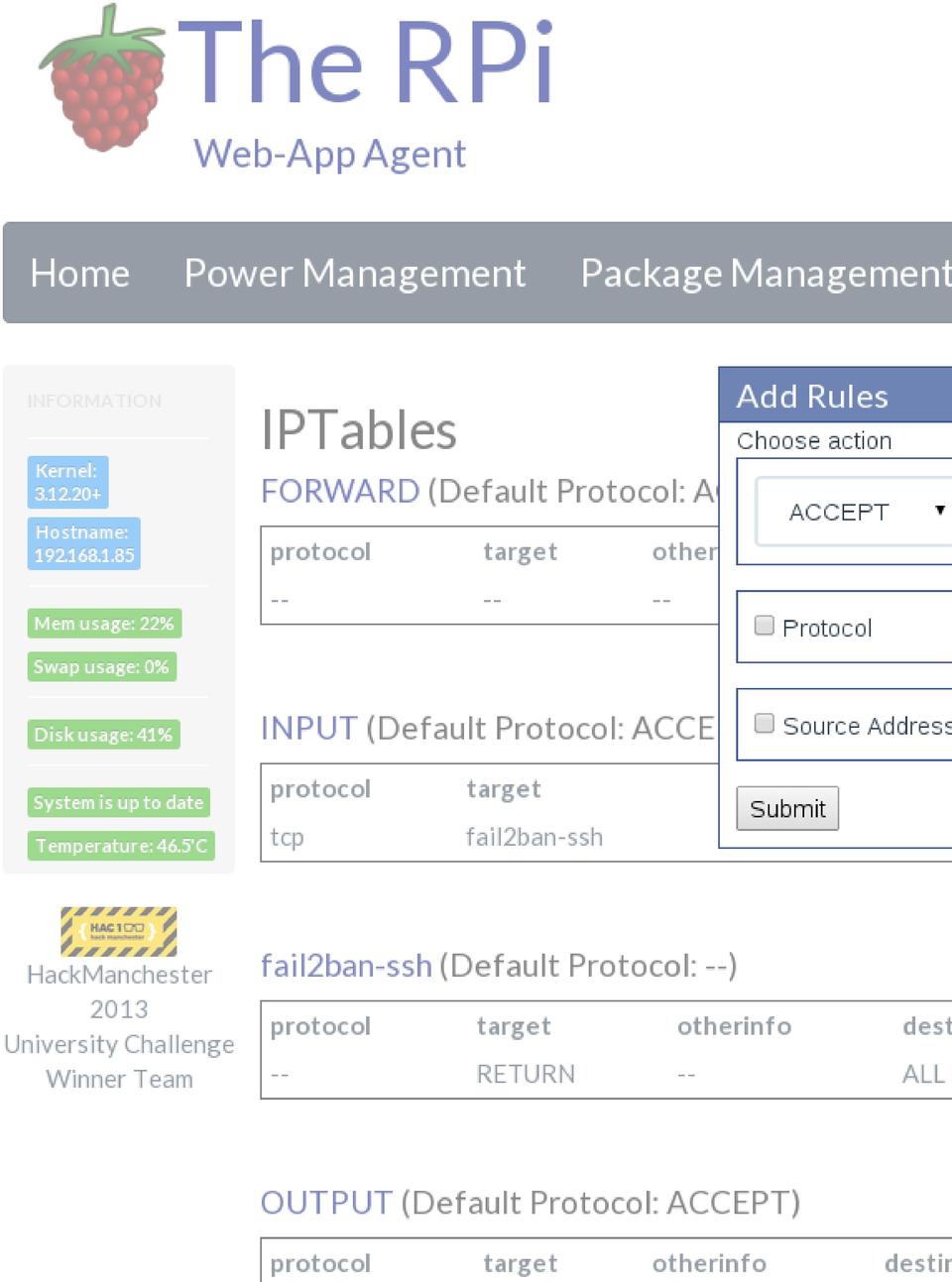Open the Home menu item
The image size is (952, 1282).
tap(79, 273)
